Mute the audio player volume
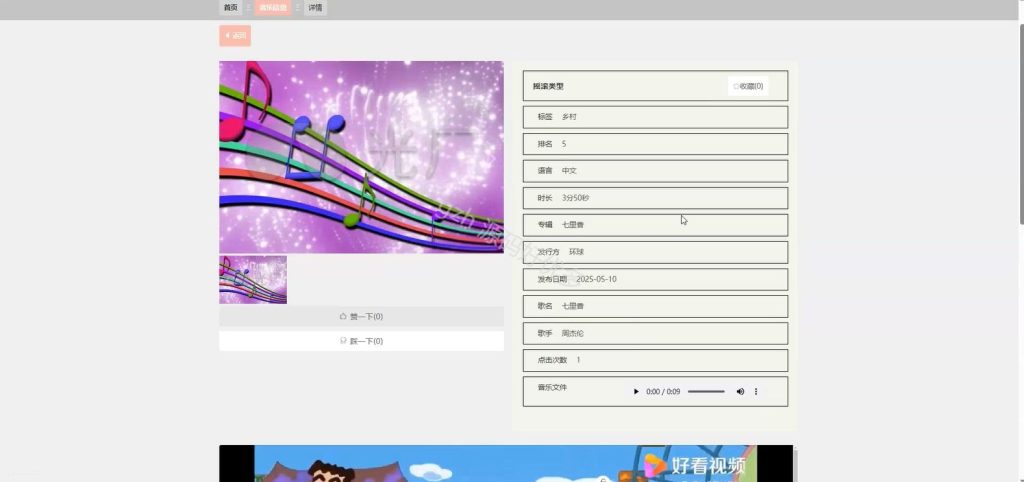The width and height of the screenshot is (1024, 482). click(x=740, y=392)
